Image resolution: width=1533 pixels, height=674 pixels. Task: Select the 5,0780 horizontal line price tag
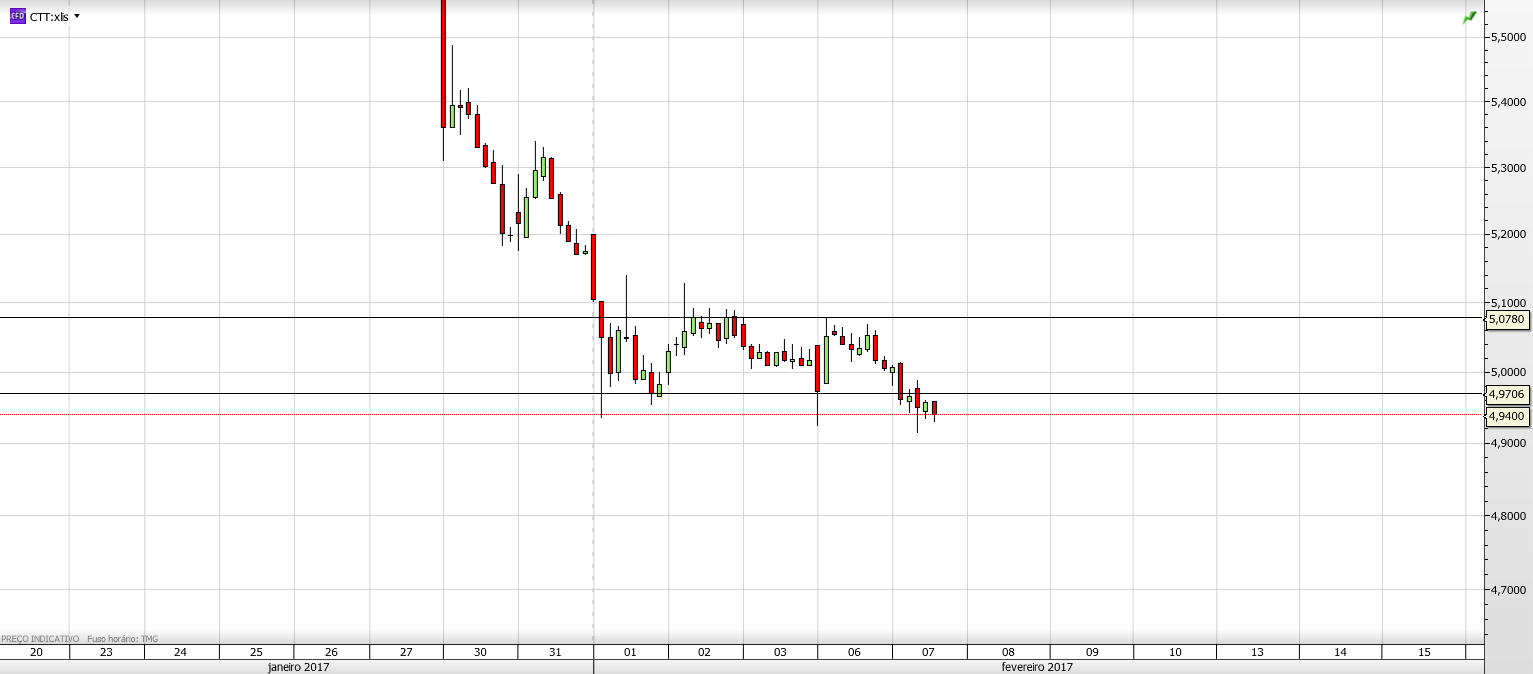pyautogui.click(x=1507, y=319)
